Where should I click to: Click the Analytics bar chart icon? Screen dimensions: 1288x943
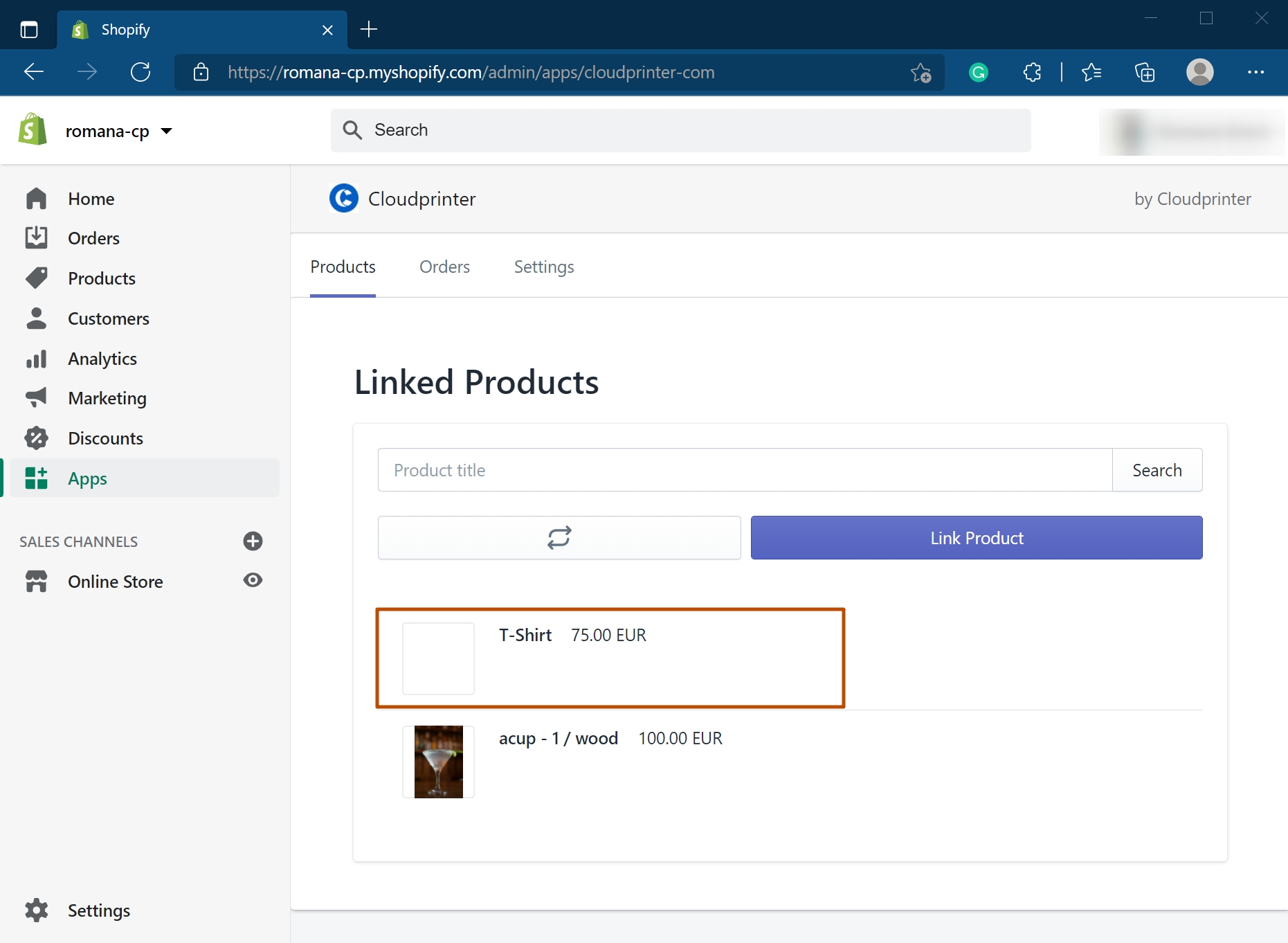[36, 359]
